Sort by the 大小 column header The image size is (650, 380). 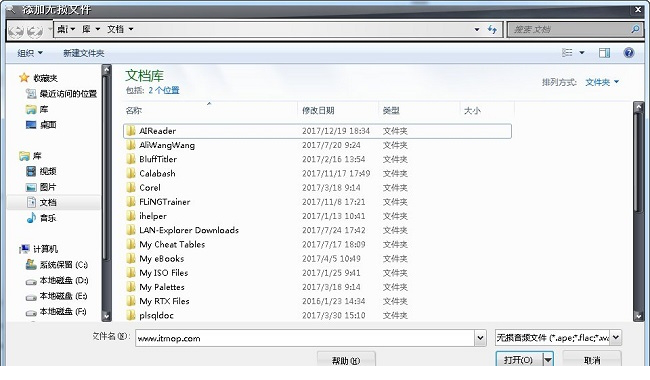(487, 110)
